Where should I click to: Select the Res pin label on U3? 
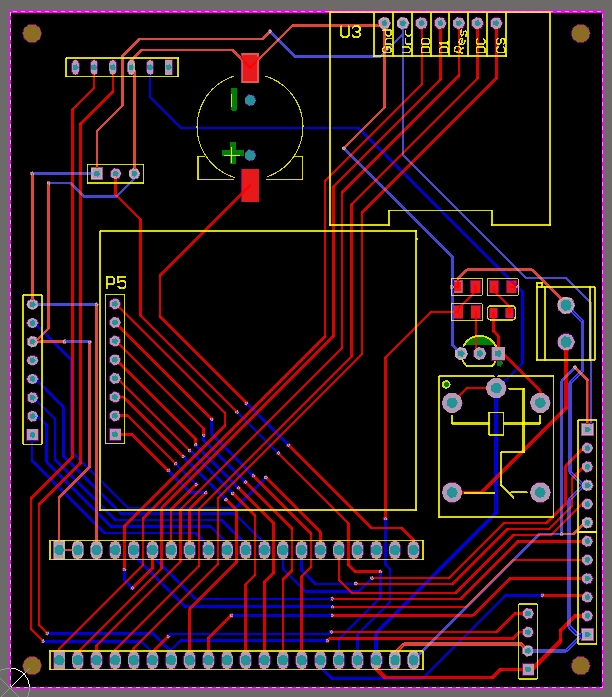point(461,42)
